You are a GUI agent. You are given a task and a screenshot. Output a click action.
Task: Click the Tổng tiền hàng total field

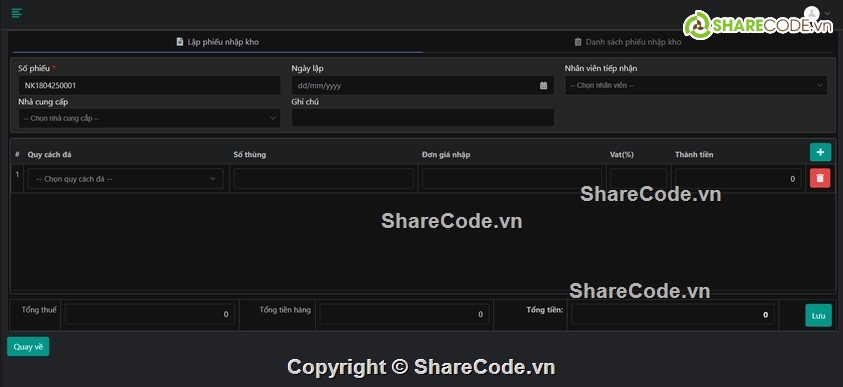[x=404, y=314]
